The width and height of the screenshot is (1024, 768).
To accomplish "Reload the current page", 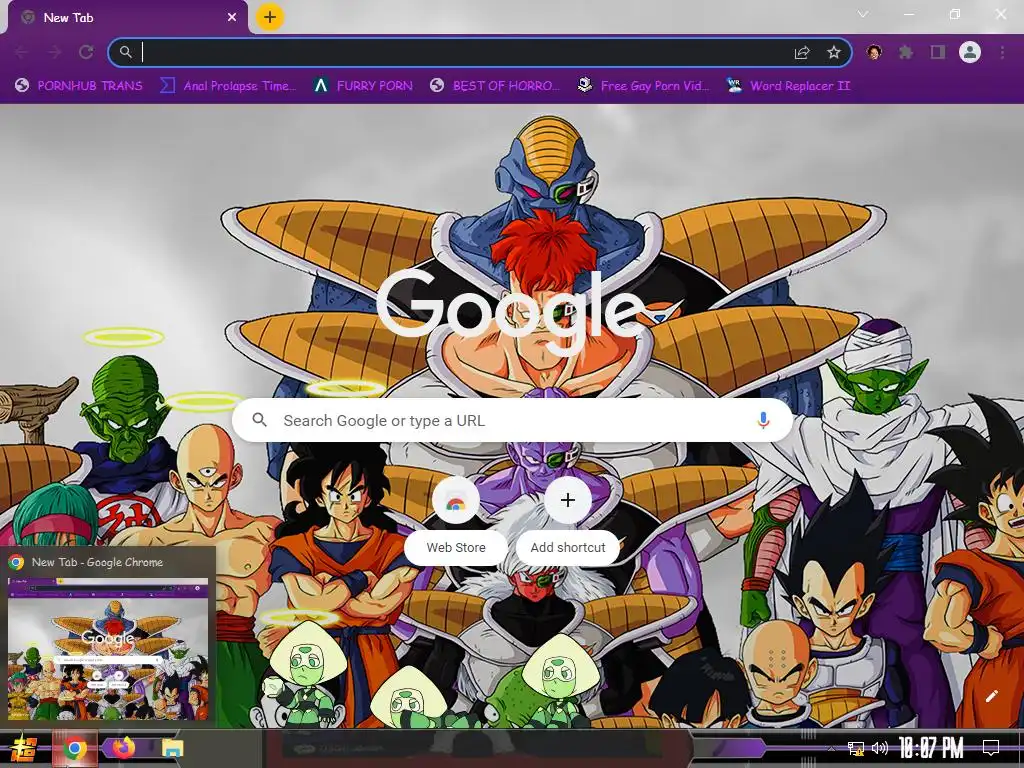I will pos(86,52).
